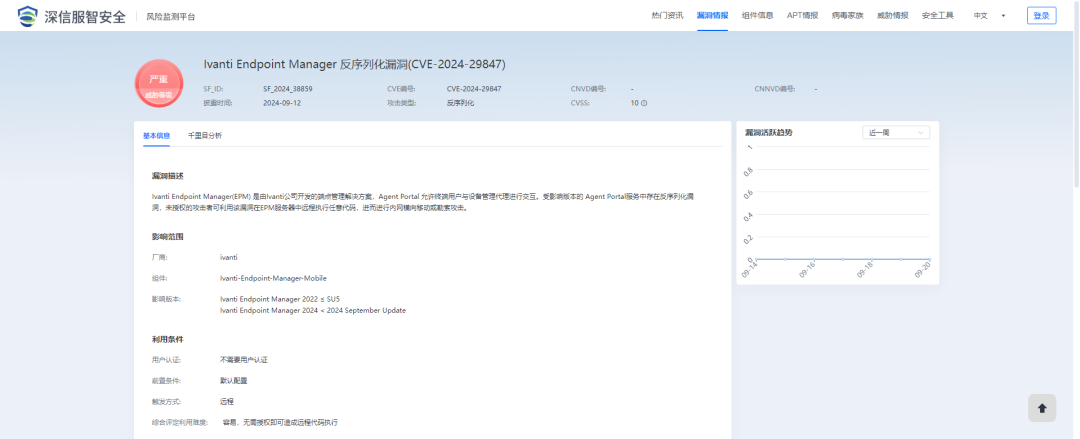Click the Ivanti Endpoint Manager 2022 ≤ SU5 line
The height and width of the screenshot is (439, 1080).
click(x=280, y=299)
